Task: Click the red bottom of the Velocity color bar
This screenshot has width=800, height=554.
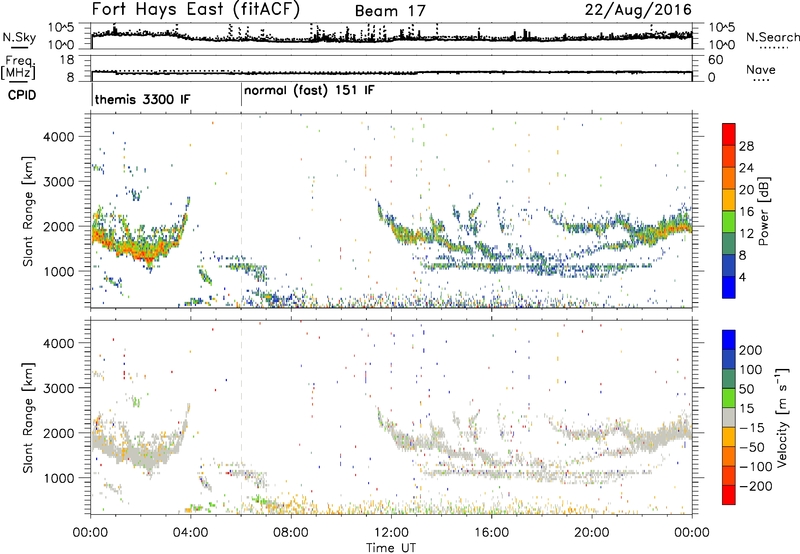Action: [x=729, y=495]
